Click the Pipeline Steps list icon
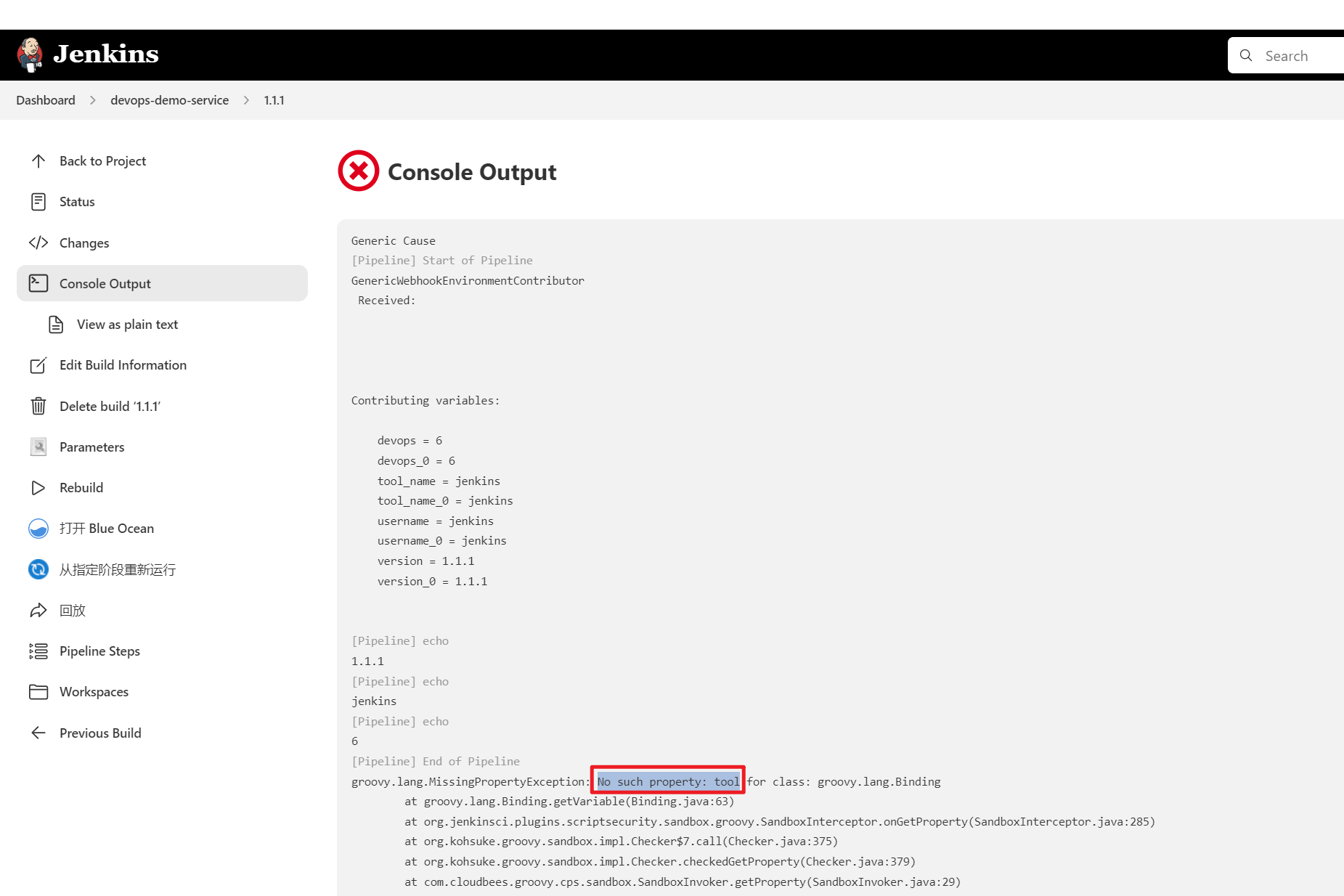This screenshot has height=896, width=1344. click(38, 651)
